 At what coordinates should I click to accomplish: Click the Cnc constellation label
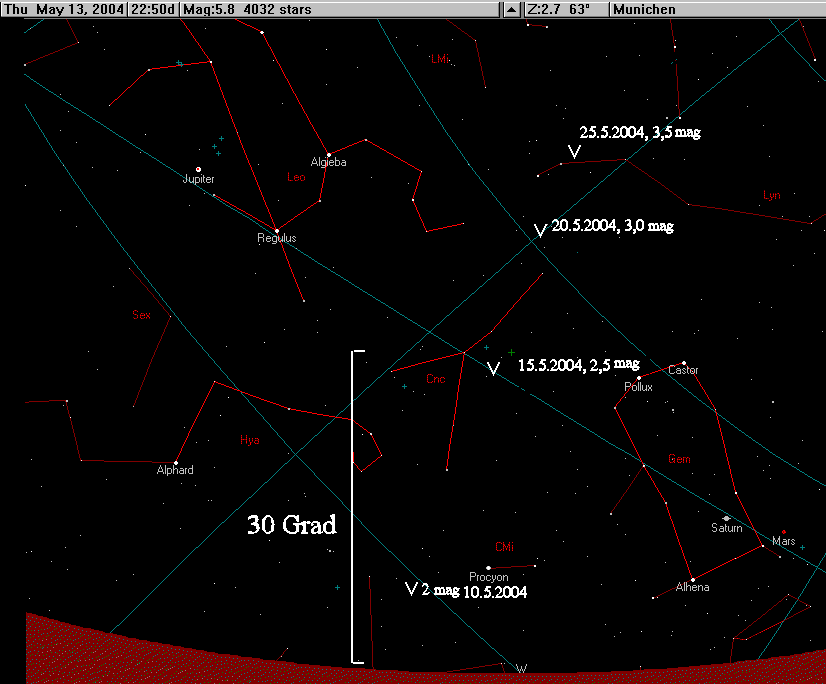tap(435, 380)
